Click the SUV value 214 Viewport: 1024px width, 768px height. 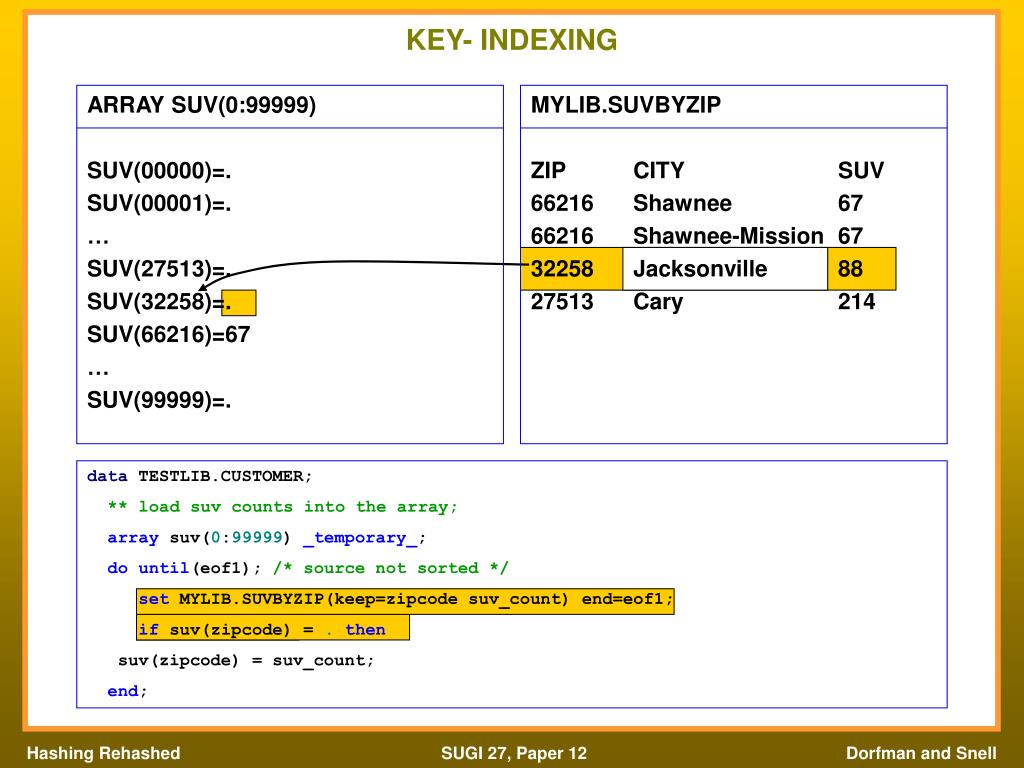tap(856, 302)
